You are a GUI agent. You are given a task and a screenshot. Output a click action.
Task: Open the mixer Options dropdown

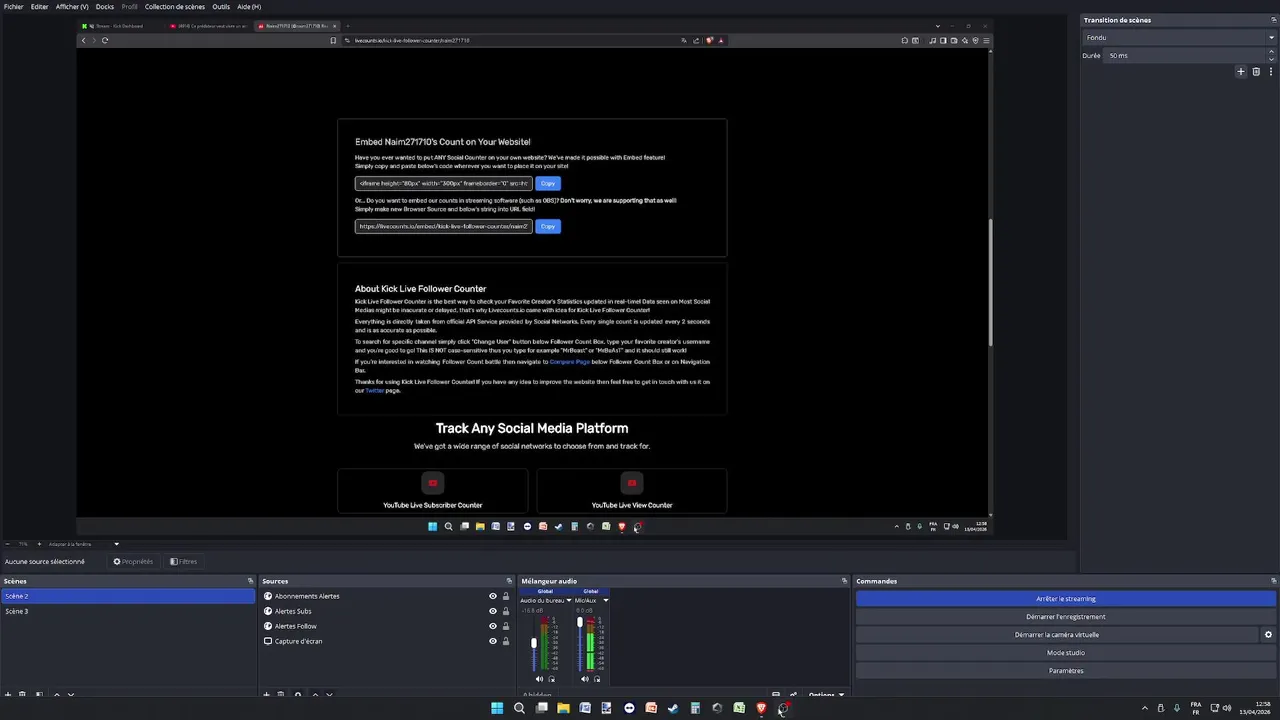point(826,694)
